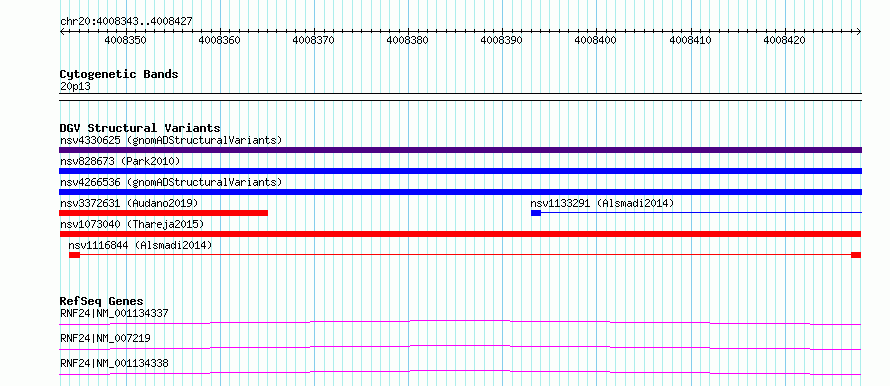
Task: Click the DGV Structural Variants track title
Action: 140,128
